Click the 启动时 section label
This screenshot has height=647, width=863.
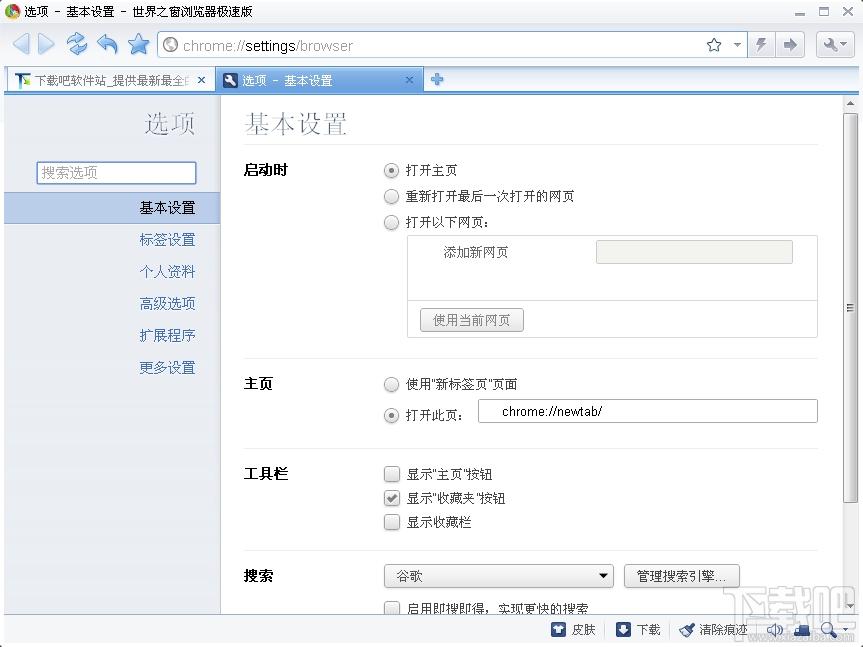click(x=266, y=170)
